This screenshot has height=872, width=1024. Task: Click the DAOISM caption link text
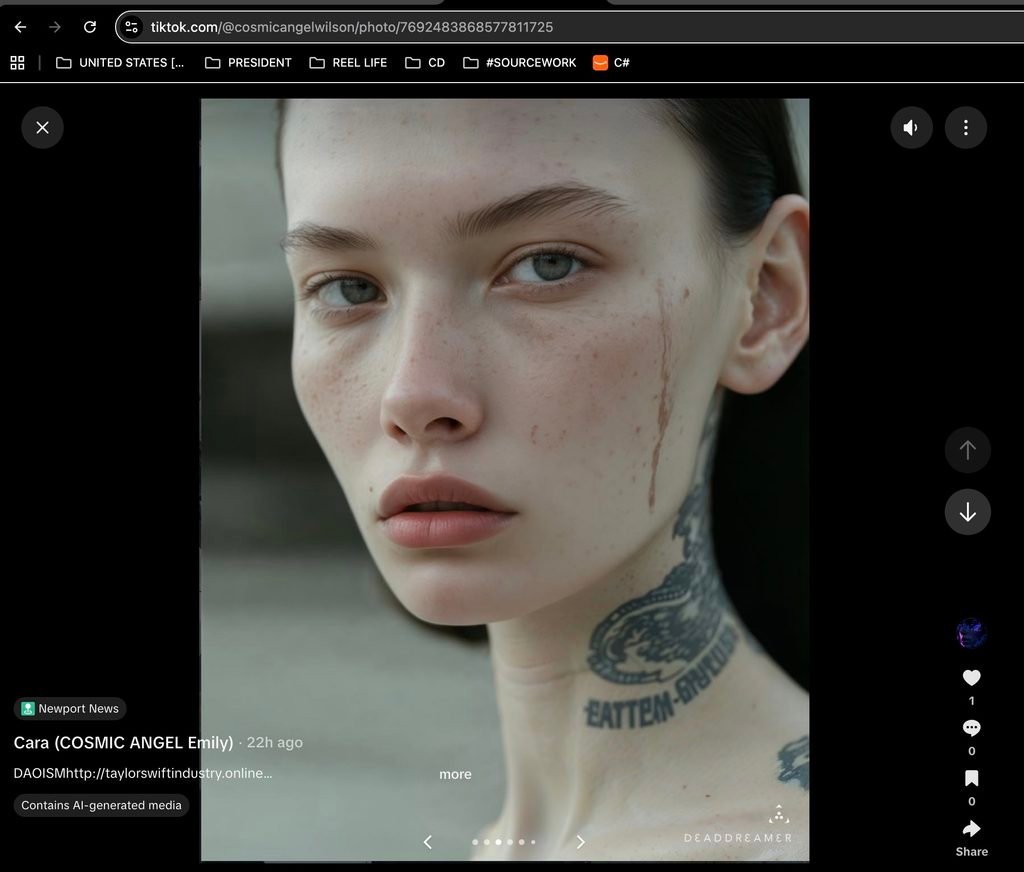pyautogui.click(x=143, y=773)
